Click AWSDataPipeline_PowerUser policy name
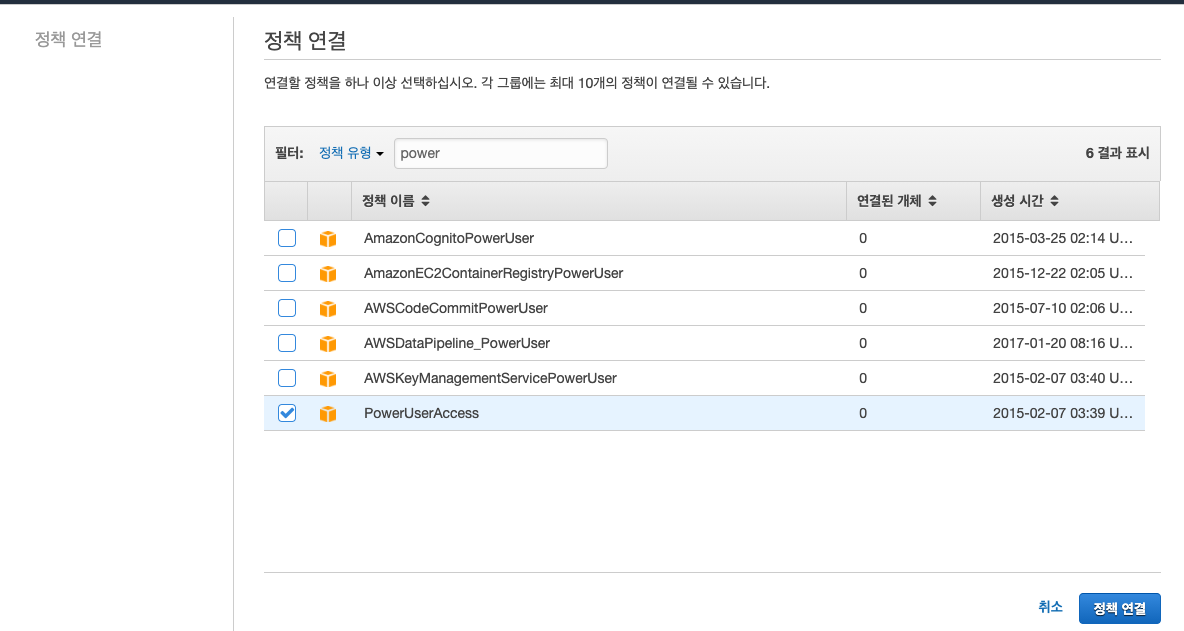 (x=457, y=343)
